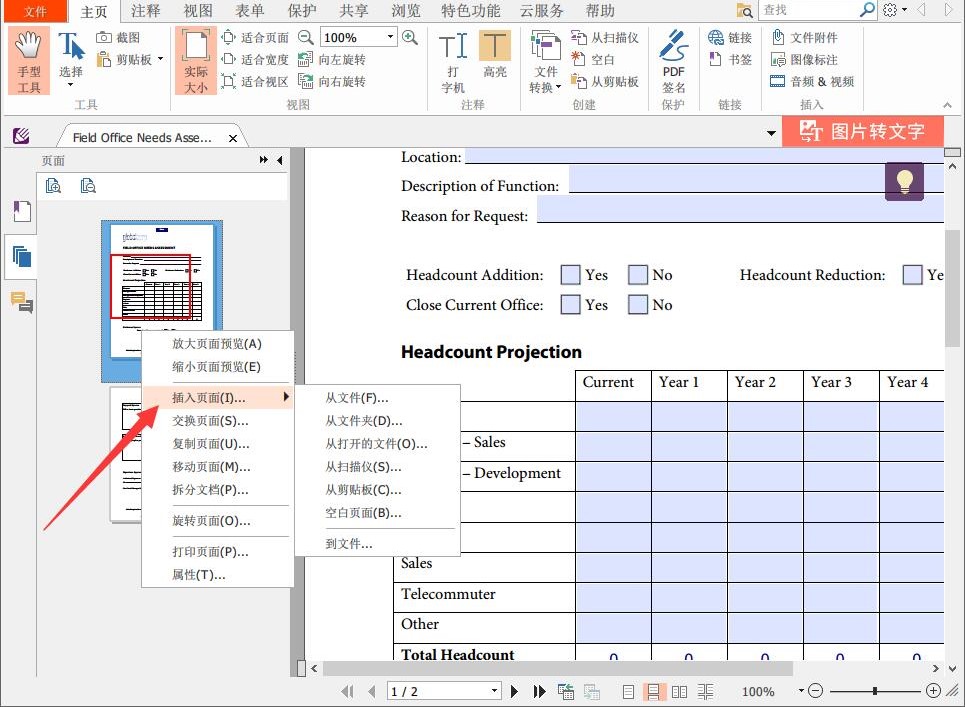Switch to the Comment (注释) ribbon tab
The image size is (965, 707).
click(x=146, y=11)
